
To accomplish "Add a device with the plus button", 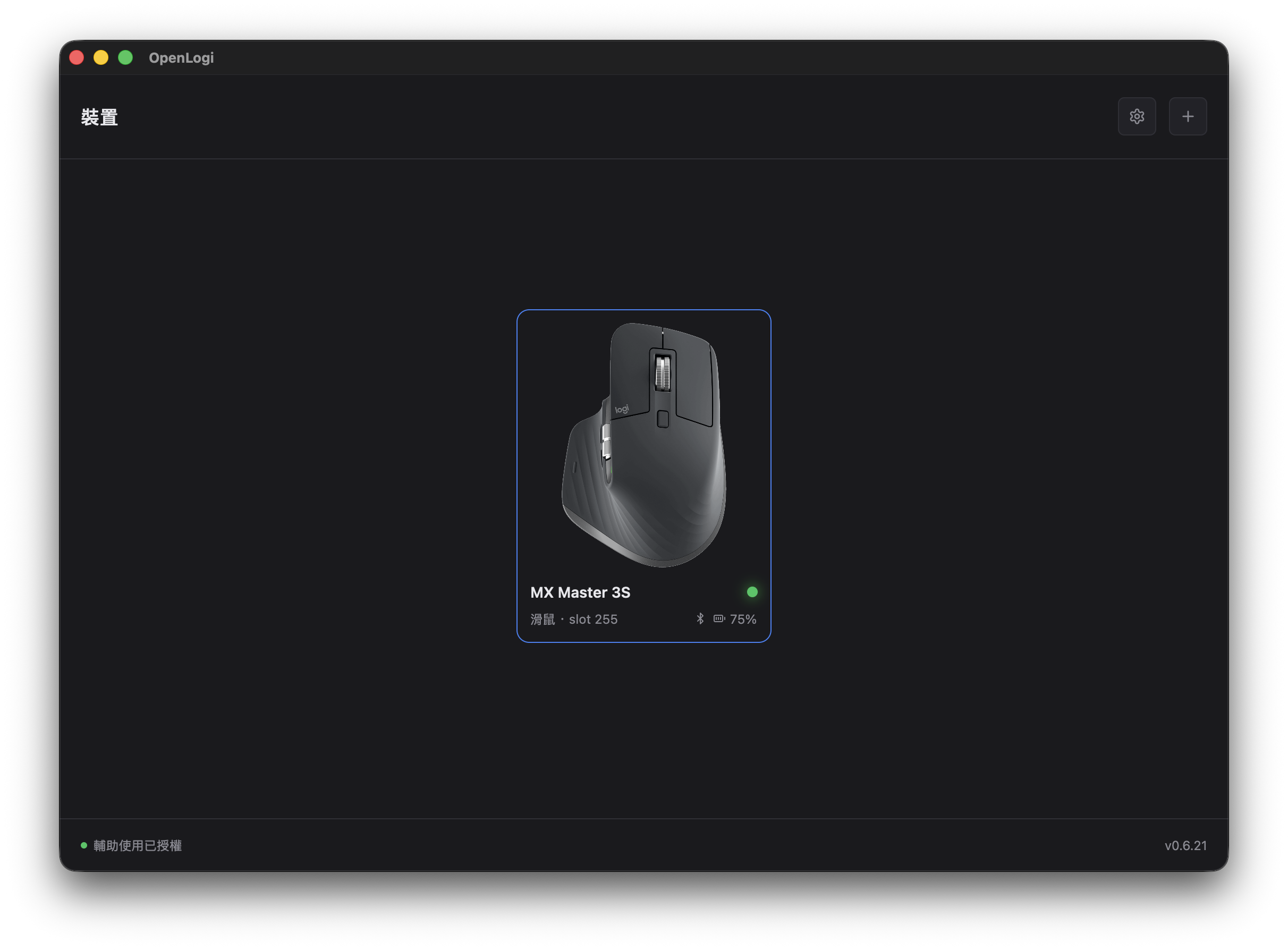I will point(1188,117).
